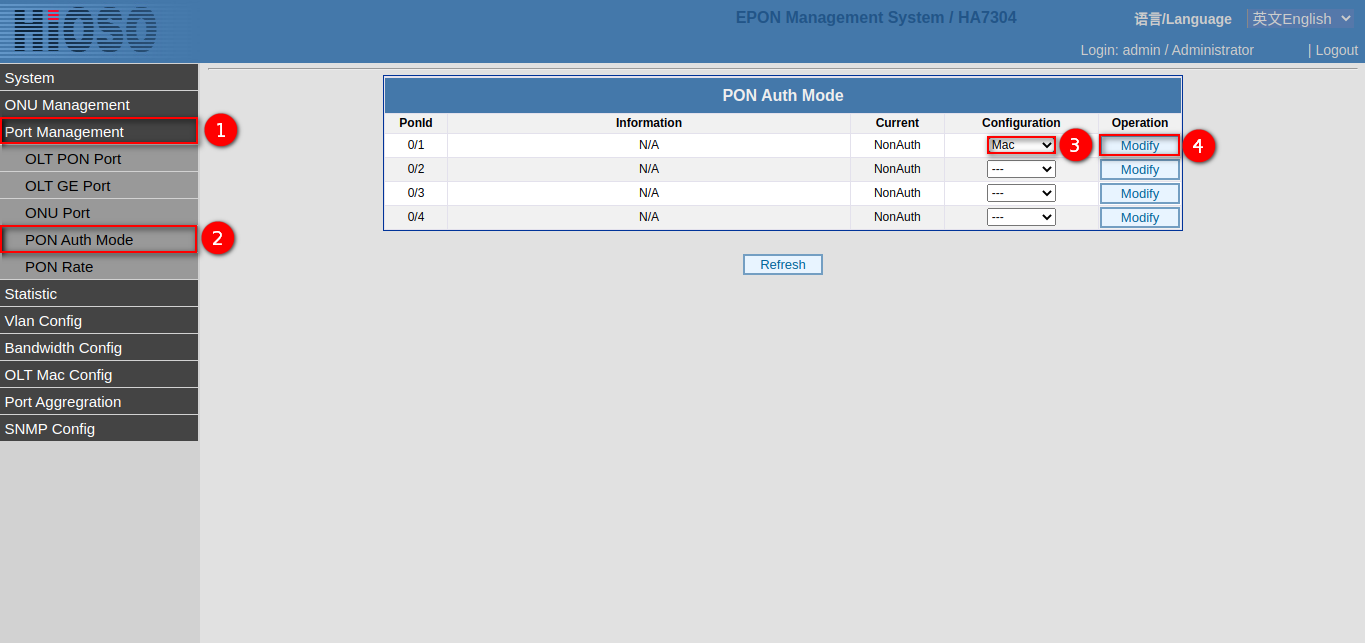The width and height of the screenshot is (1365, 643).
Task: Open the SNMP Config menu
Action: pos(98,429)
